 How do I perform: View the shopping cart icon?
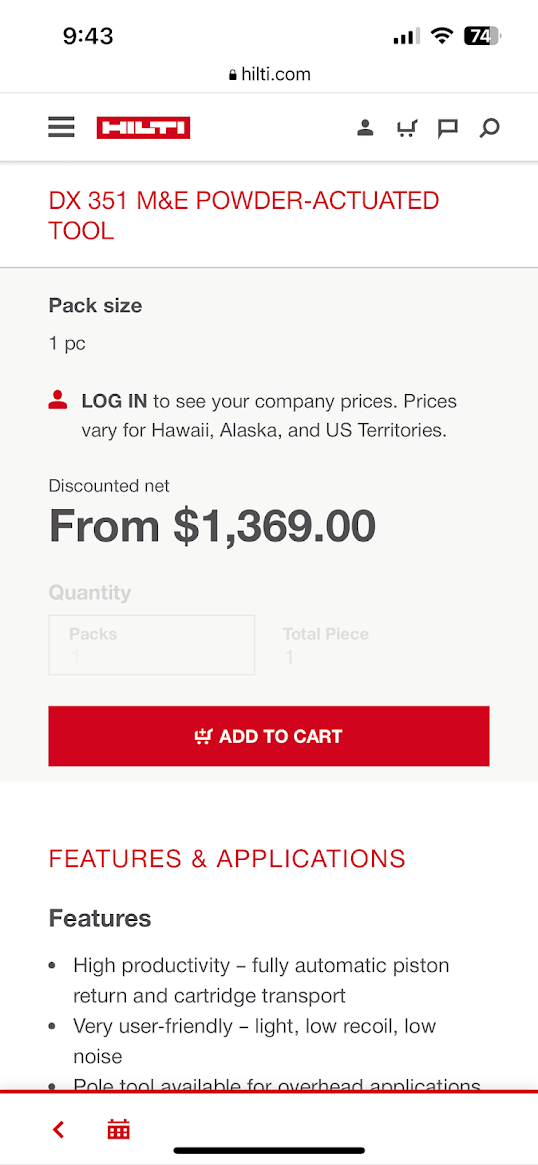[406, 129]
